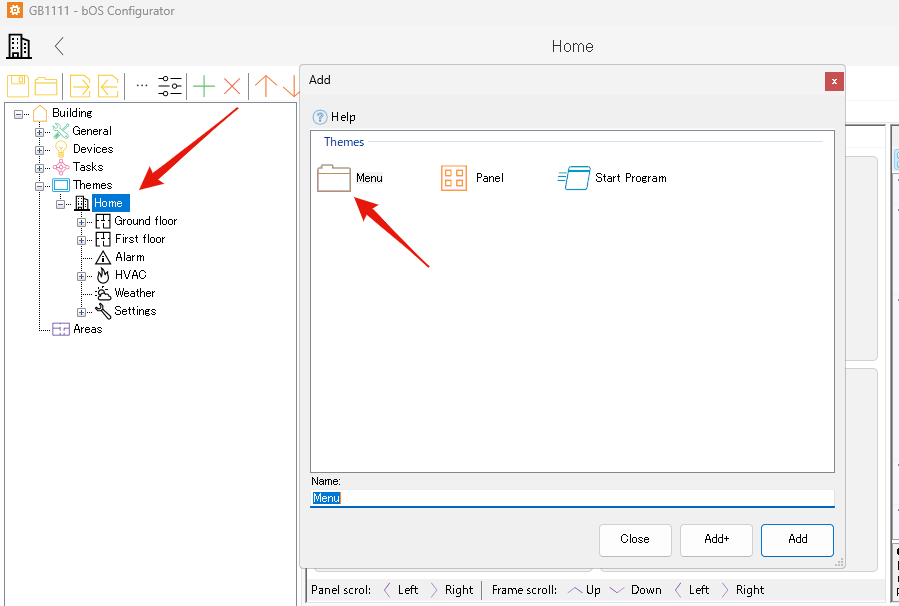Select Weather label in the tree
The width and height of the screenshot is (899, 606).
point(135,293)
